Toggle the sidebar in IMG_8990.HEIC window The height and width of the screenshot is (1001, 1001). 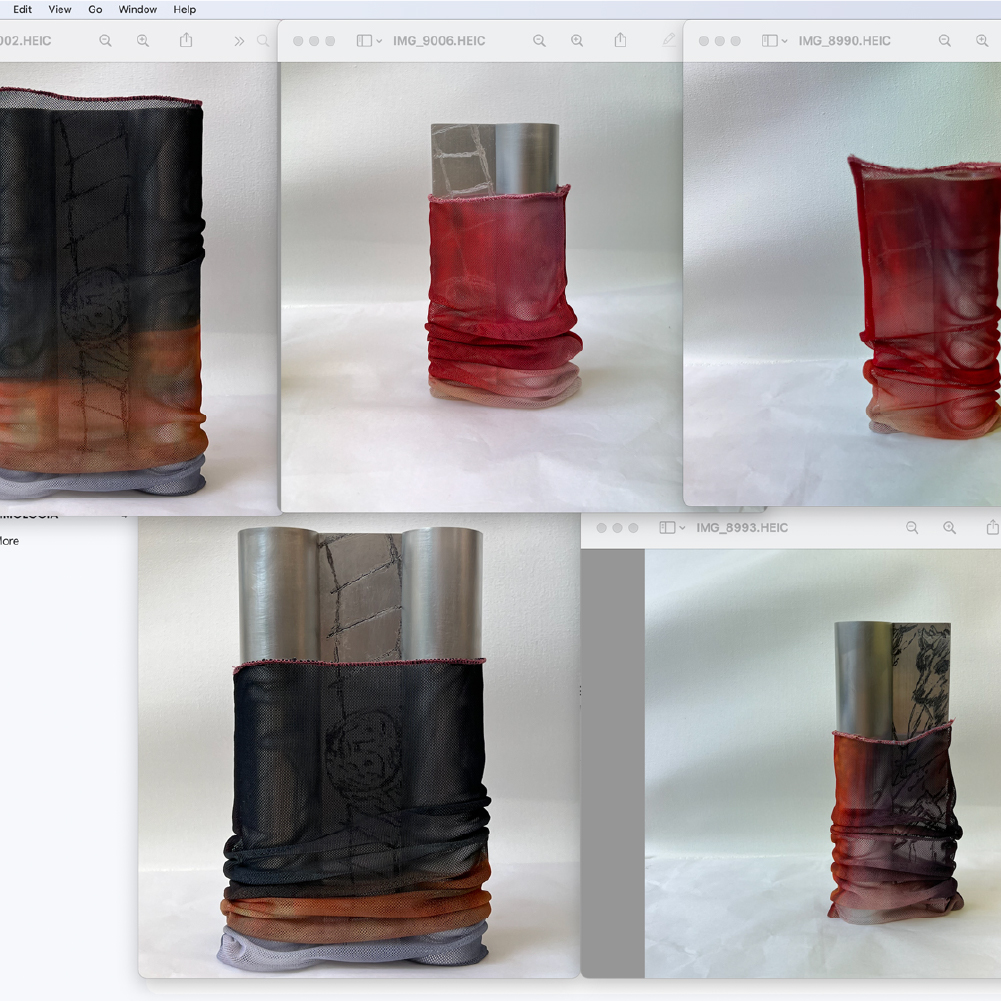pos(769,41)
